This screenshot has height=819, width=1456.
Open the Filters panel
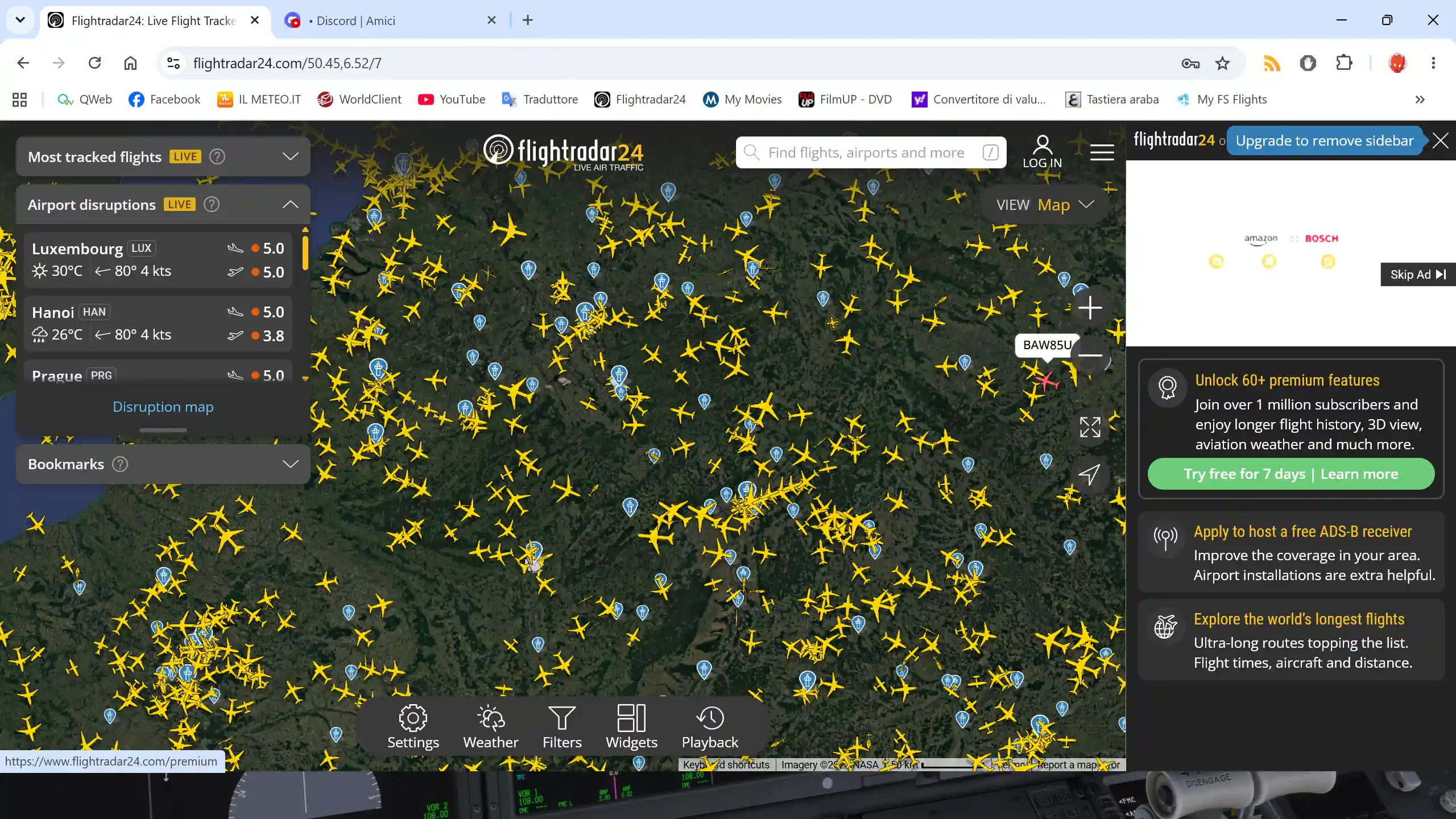[562, 727]
